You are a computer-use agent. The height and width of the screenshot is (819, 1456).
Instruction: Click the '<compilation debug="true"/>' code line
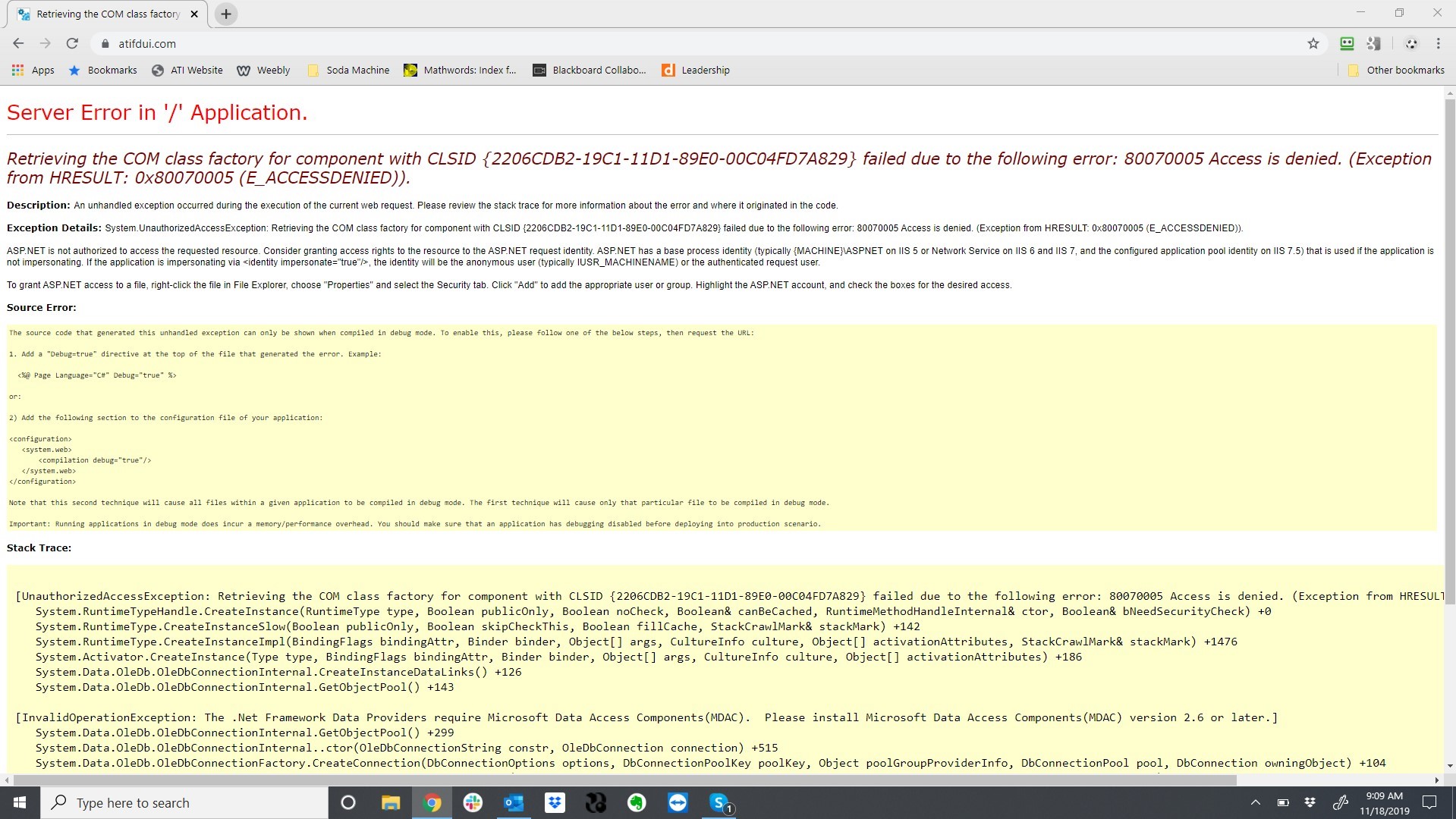(95, 460)
